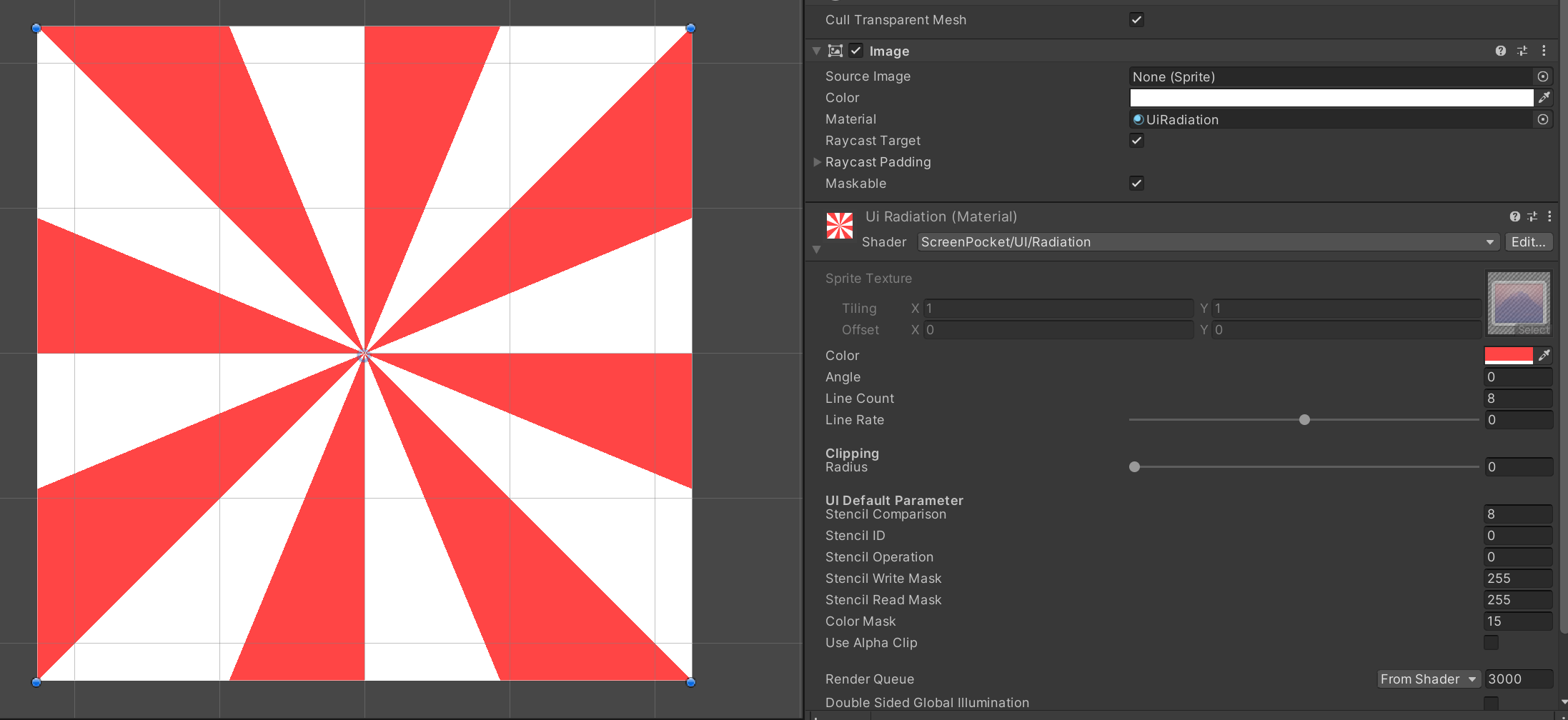Open presets for Ui Radiation material
1568x720 pixels.
click(1532, 216)
